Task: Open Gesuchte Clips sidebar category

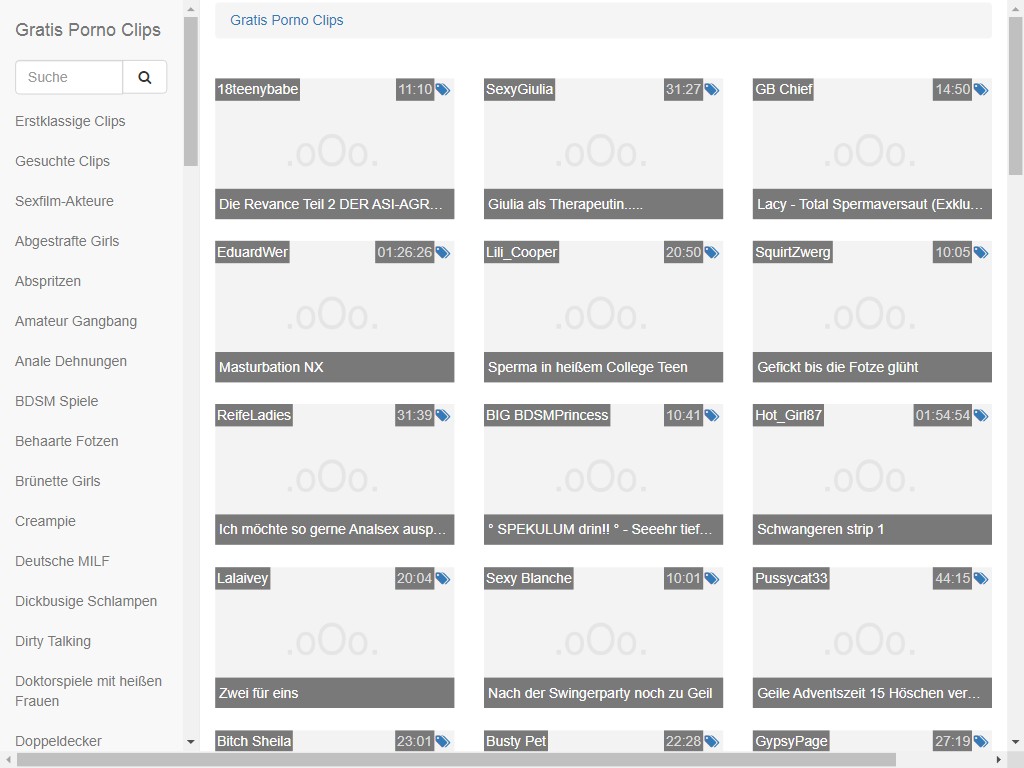Action: pyautogui.click(x=62, y=161)
